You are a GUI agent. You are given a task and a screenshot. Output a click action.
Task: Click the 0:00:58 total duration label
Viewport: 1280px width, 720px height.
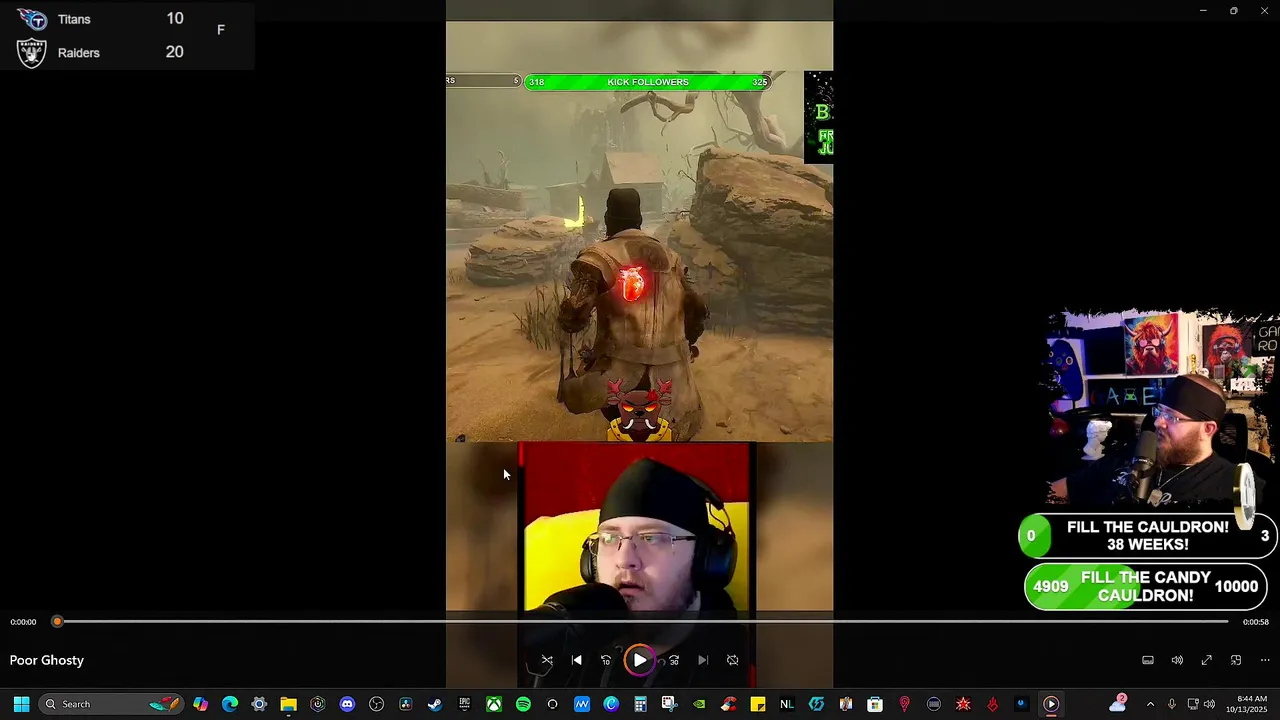click(1256, 622)
